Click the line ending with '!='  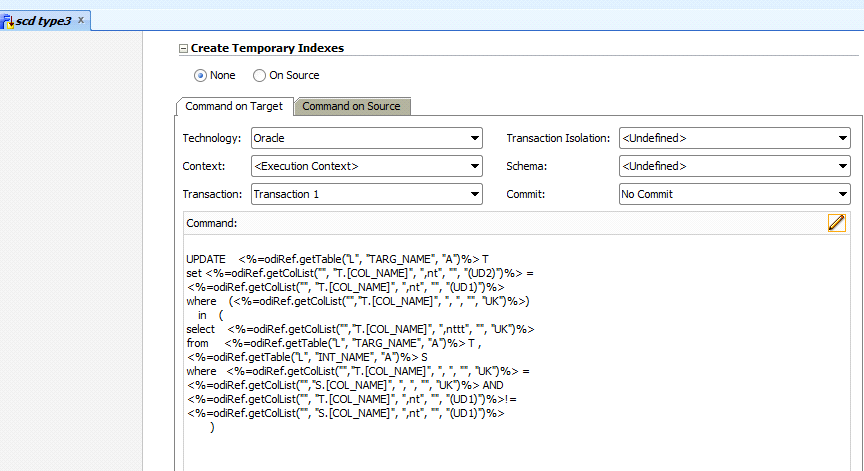point(352,399)
